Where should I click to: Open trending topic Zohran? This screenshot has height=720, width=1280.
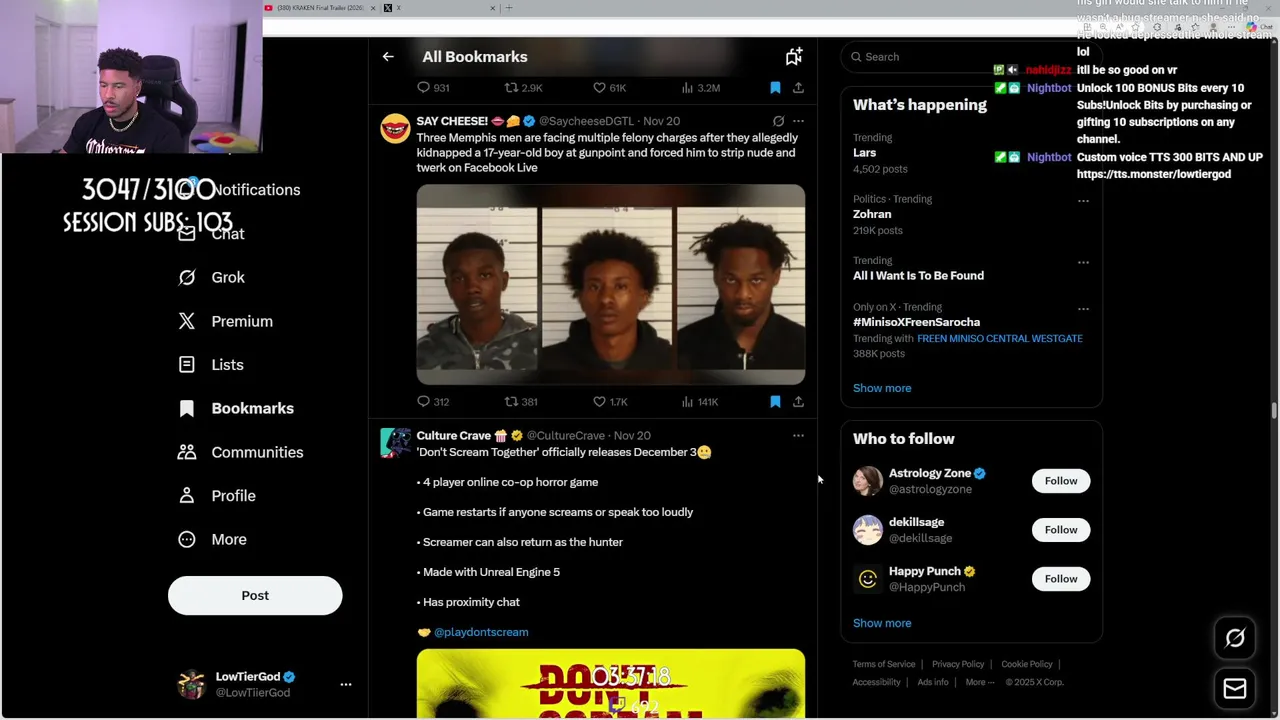pos(872,214)
